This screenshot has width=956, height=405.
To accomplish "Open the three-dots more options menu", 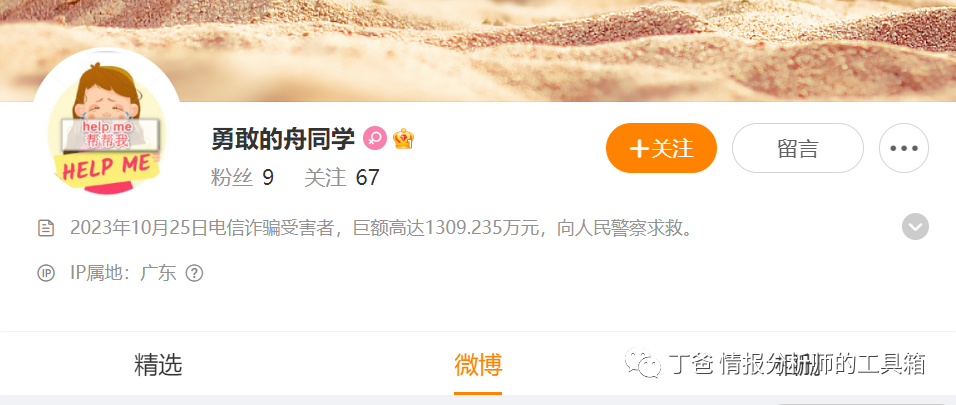I will click(x=904, y=148).
